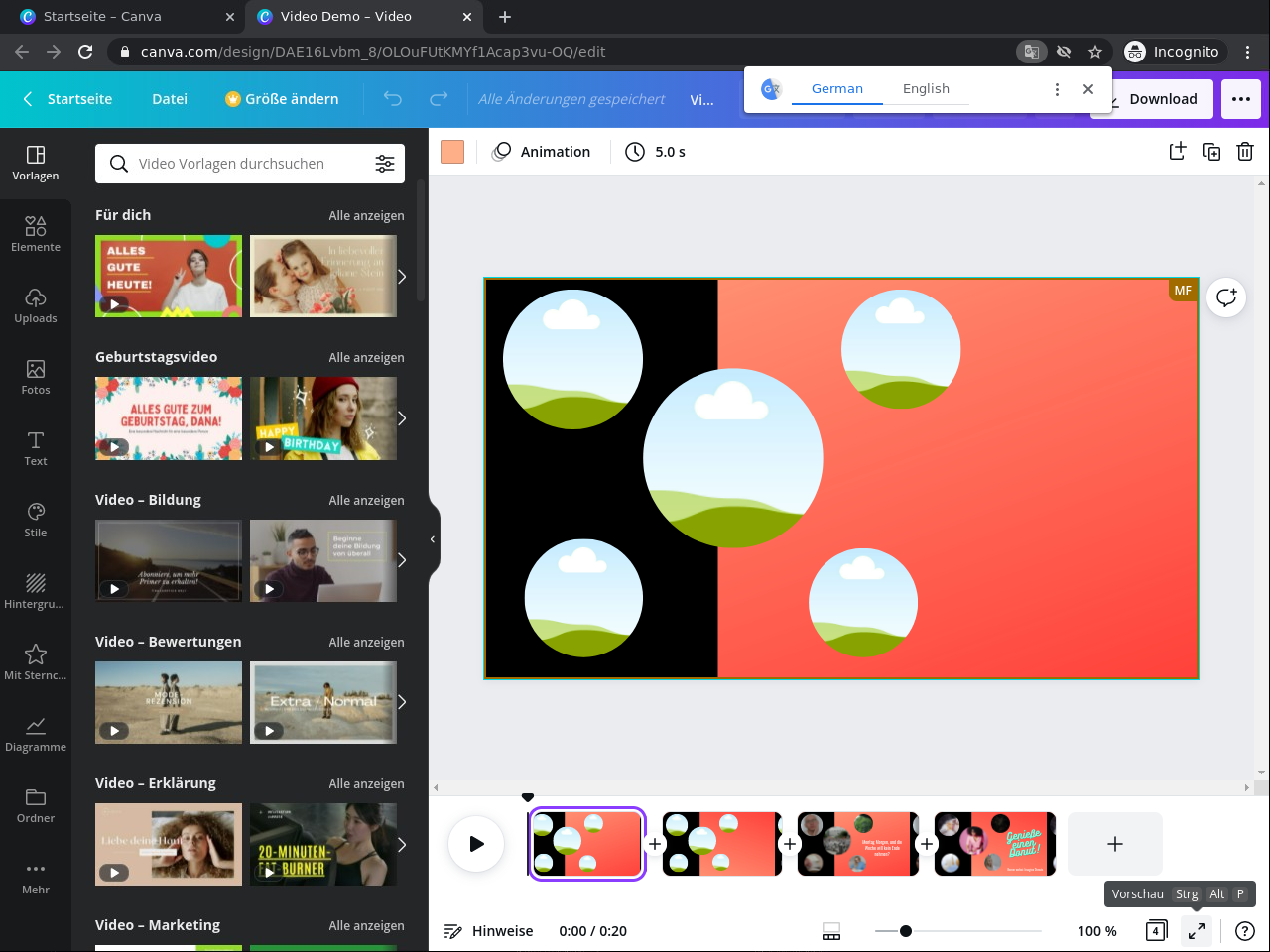Delete the page with the trash icon

[x=1245, y=152]
